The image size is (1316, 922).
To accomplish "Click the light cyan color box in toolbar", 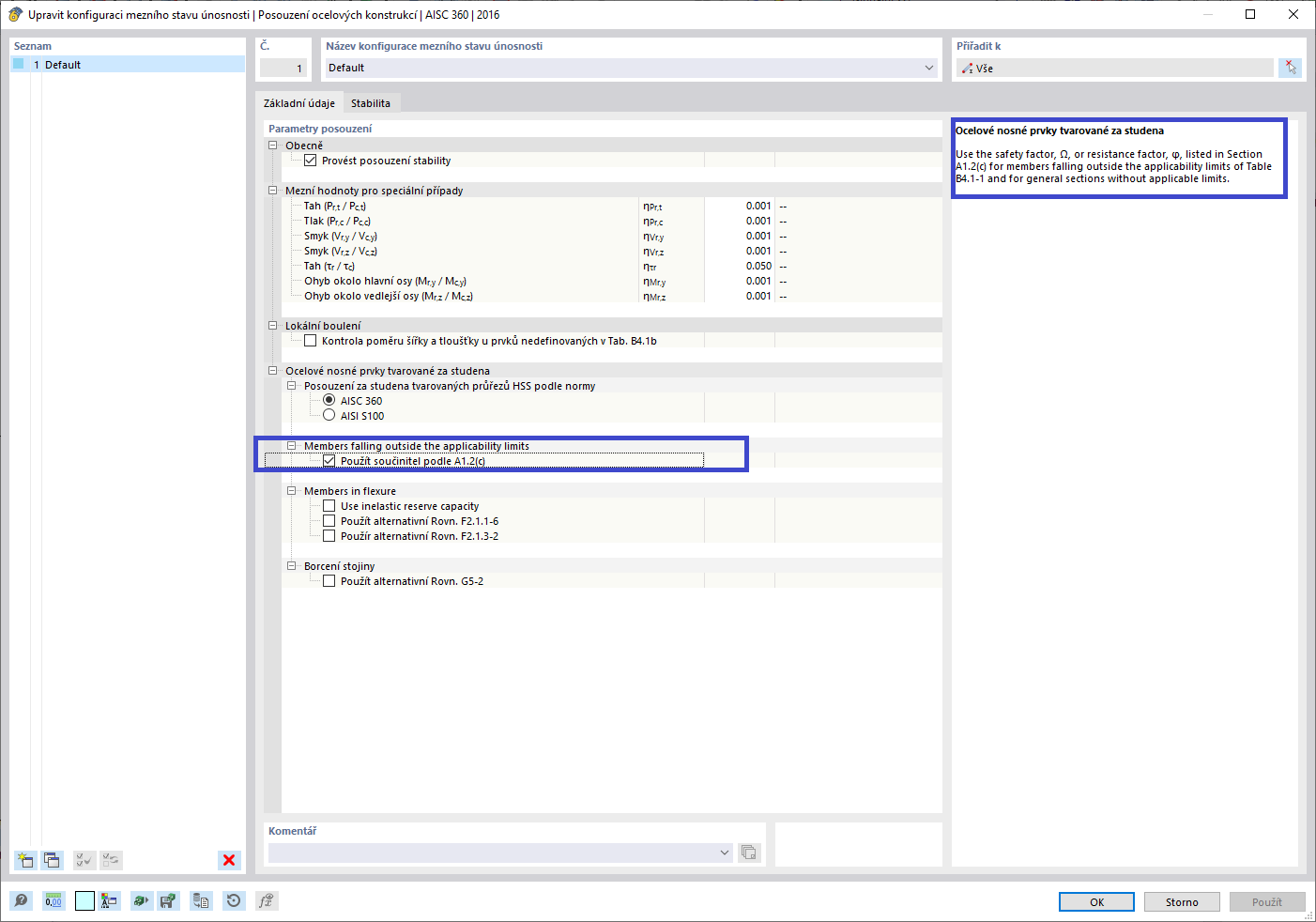I will pyautogui.click(x=85, y=901).
